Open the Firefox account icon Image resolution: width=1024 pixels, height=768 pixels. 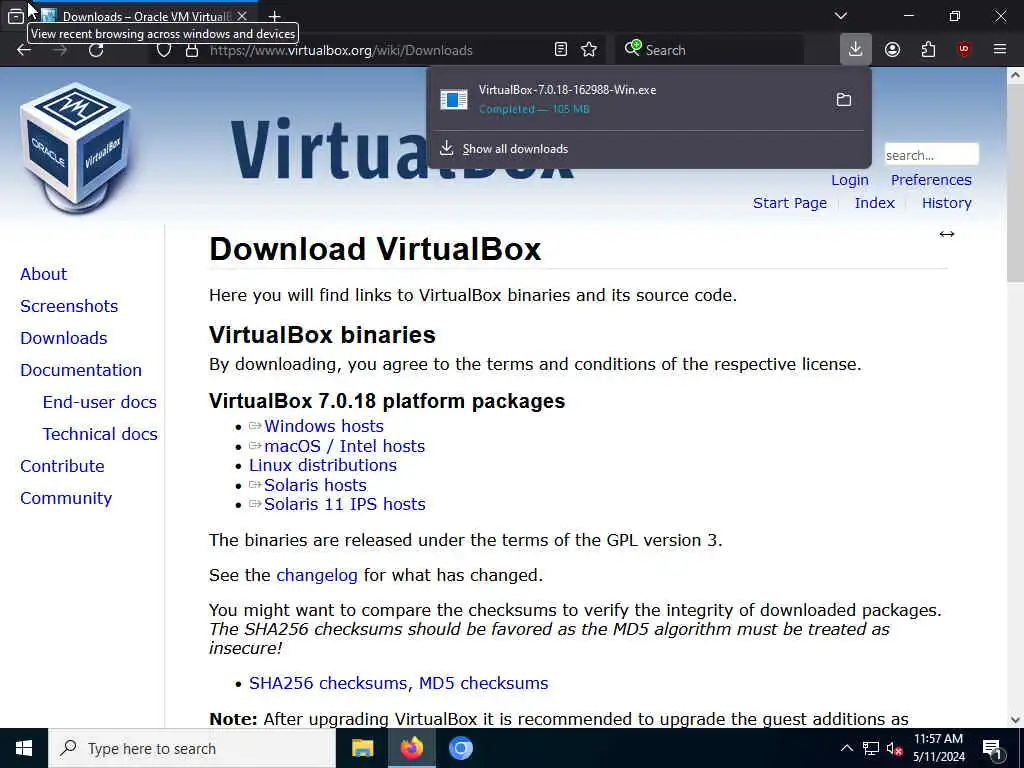pyautogui.click(x=892, y=50)
